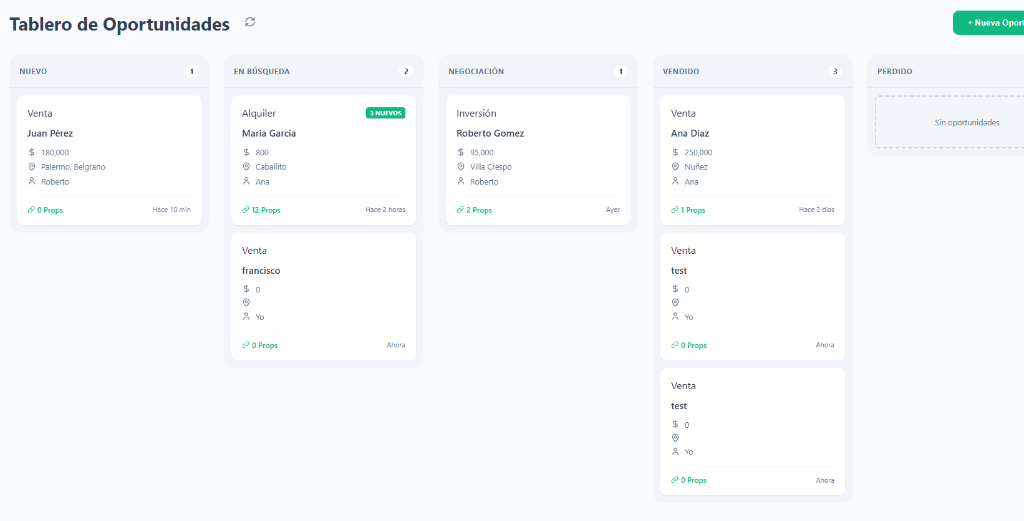Click the link icon beside 12 Props
The width and height of the screenshot is (1024, 521).
pos(246,210)
